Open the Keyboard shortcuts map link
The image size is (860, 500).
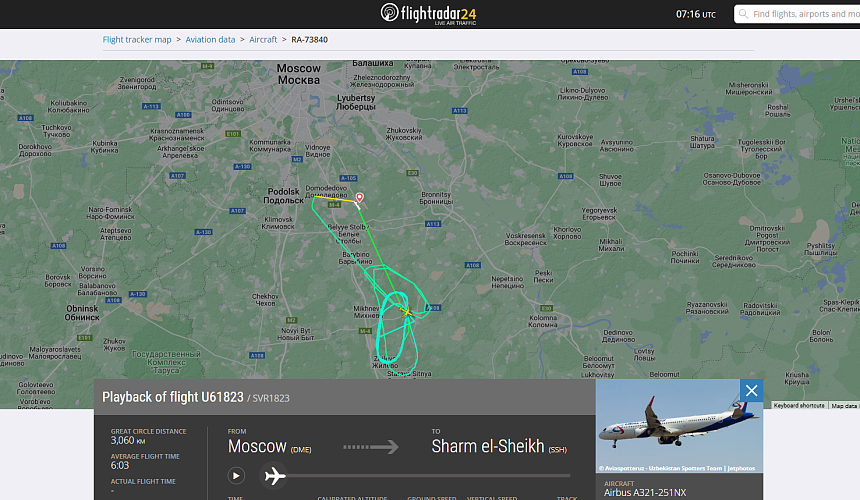[799, 406]
